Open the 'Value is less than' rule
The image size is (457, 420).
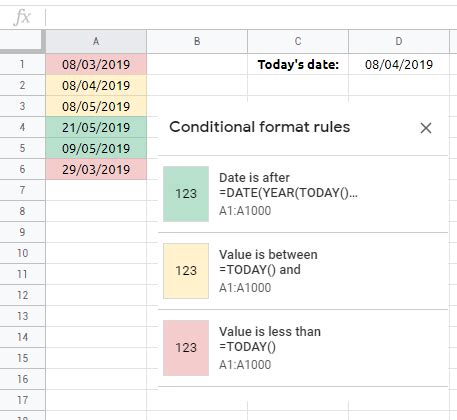[303, 348]
